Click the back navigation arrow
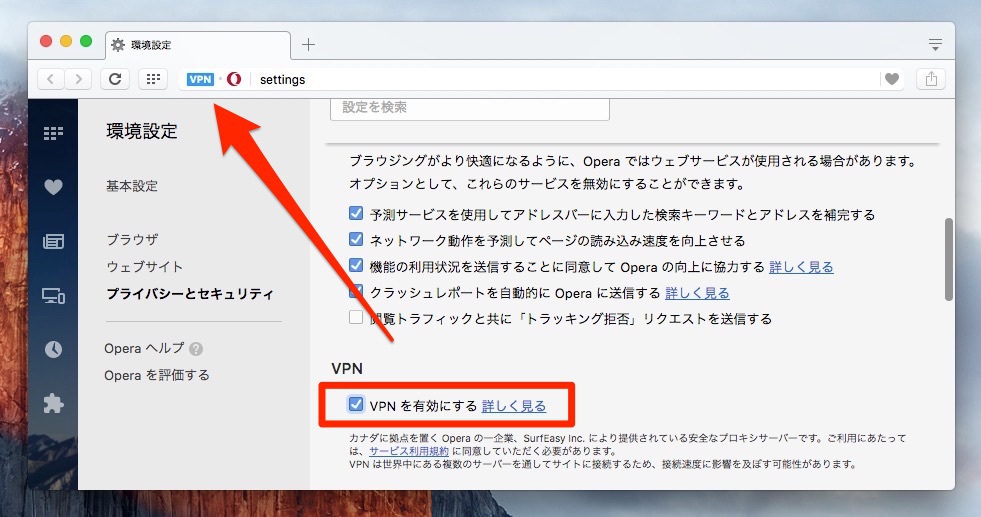The width and height of the screenshot is (981, 517). tap(51, 79)
